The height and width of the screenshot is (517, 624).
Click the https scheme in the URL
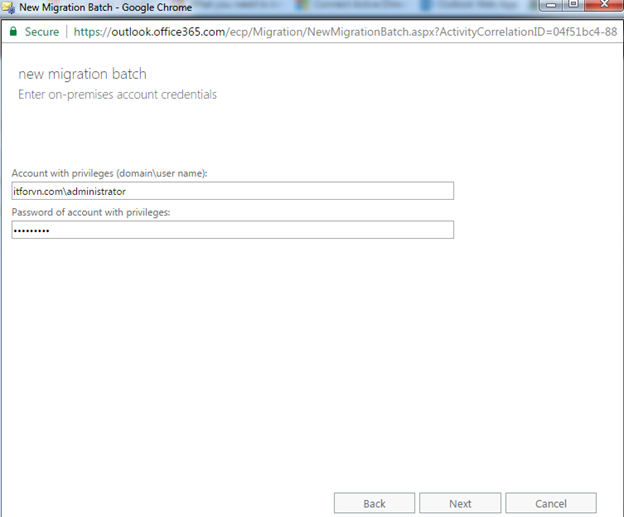91,31
